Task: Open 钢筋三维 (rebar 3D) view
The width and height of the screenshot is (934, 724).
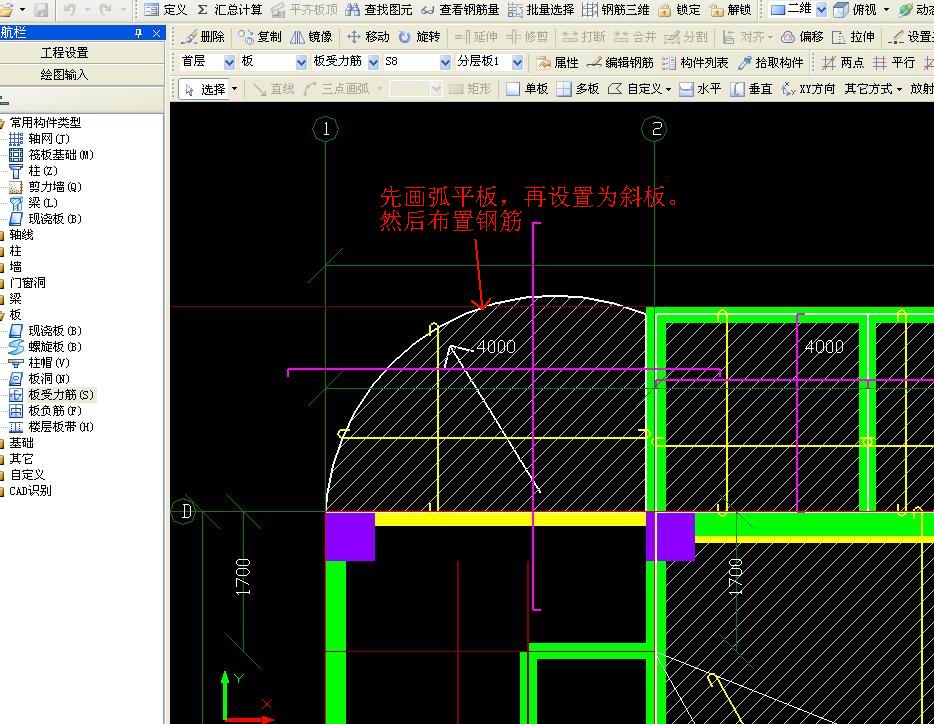Action: pyautogui.click(x=616, y=10)
